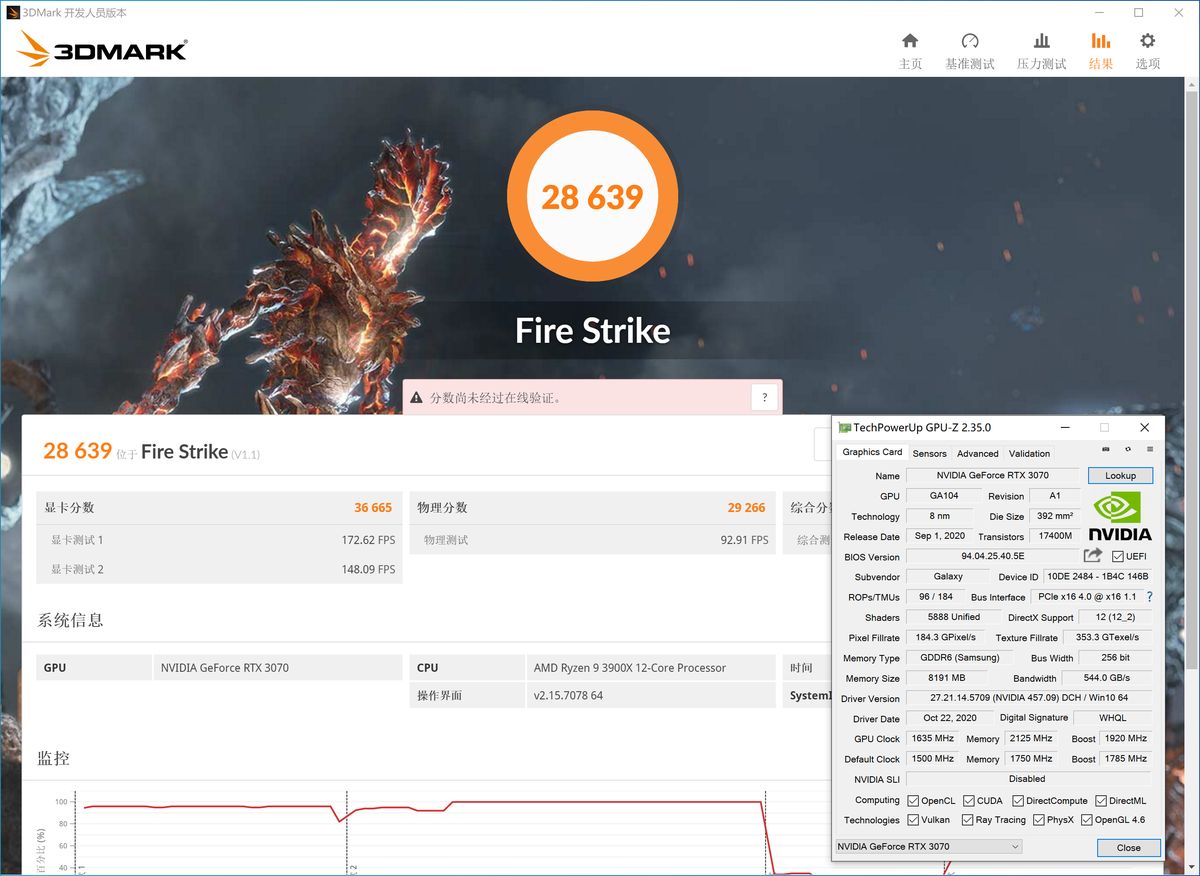
Task: Toggle the Ray Tracing checkbox
Action: pyautogui.click(x=968, y=820)
